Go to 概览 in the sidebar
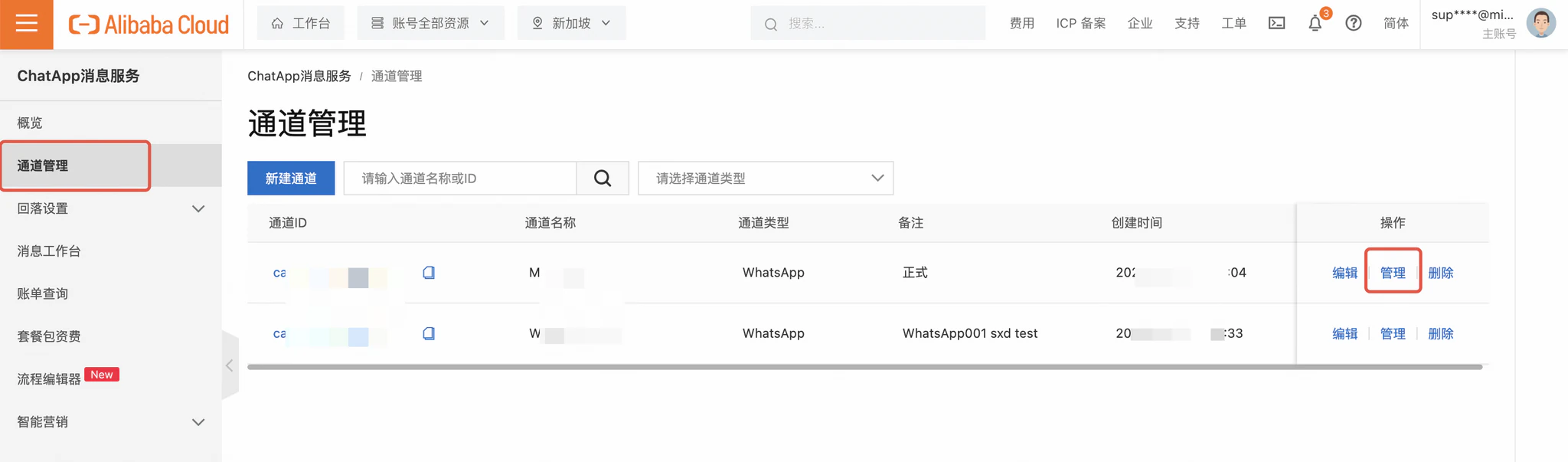The image size is (1568, 462). click(x=30, y=123)
